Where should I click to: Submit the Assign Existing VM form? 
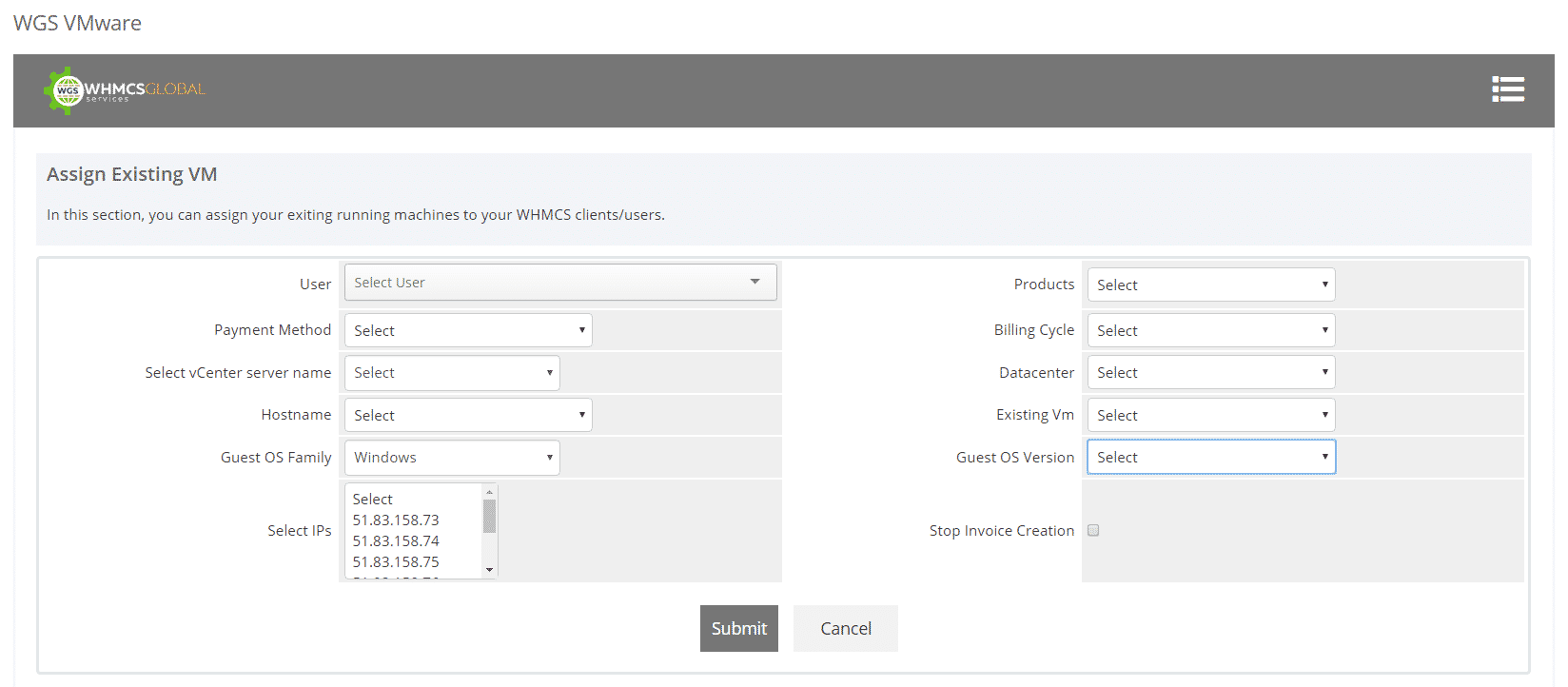738,629
